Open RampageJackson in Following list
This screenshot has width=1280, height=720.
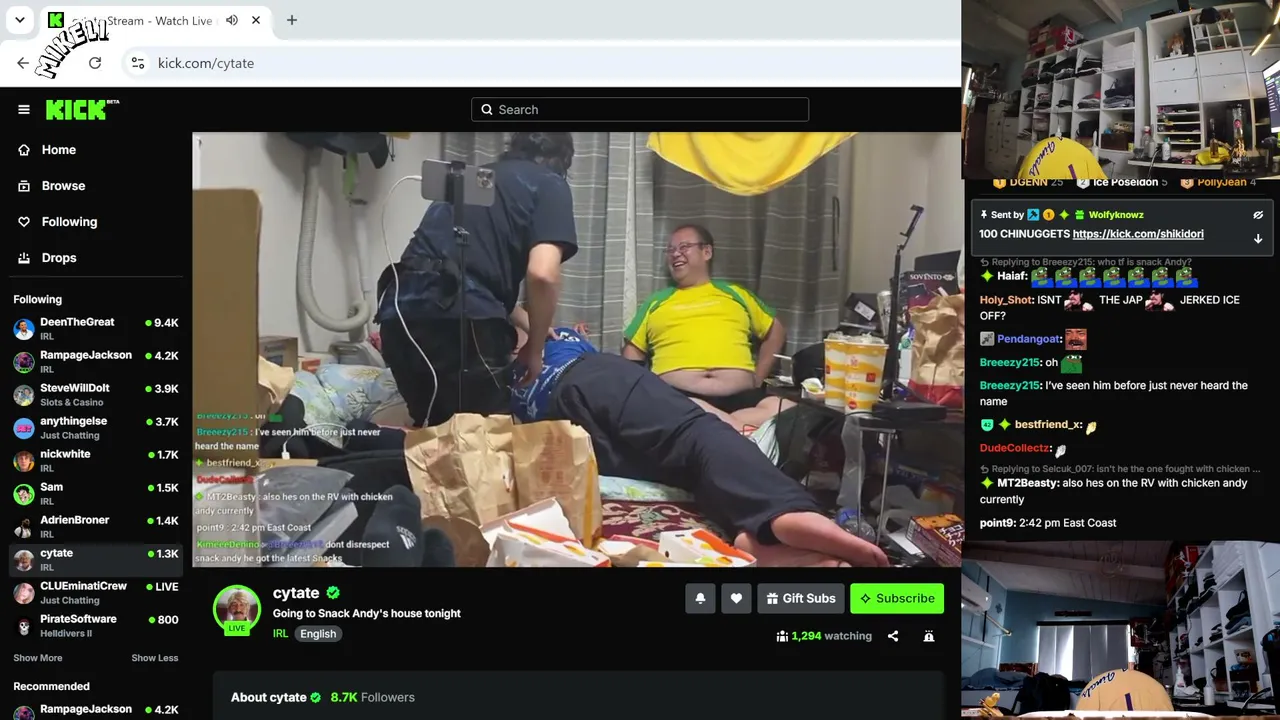coord(96,362)
